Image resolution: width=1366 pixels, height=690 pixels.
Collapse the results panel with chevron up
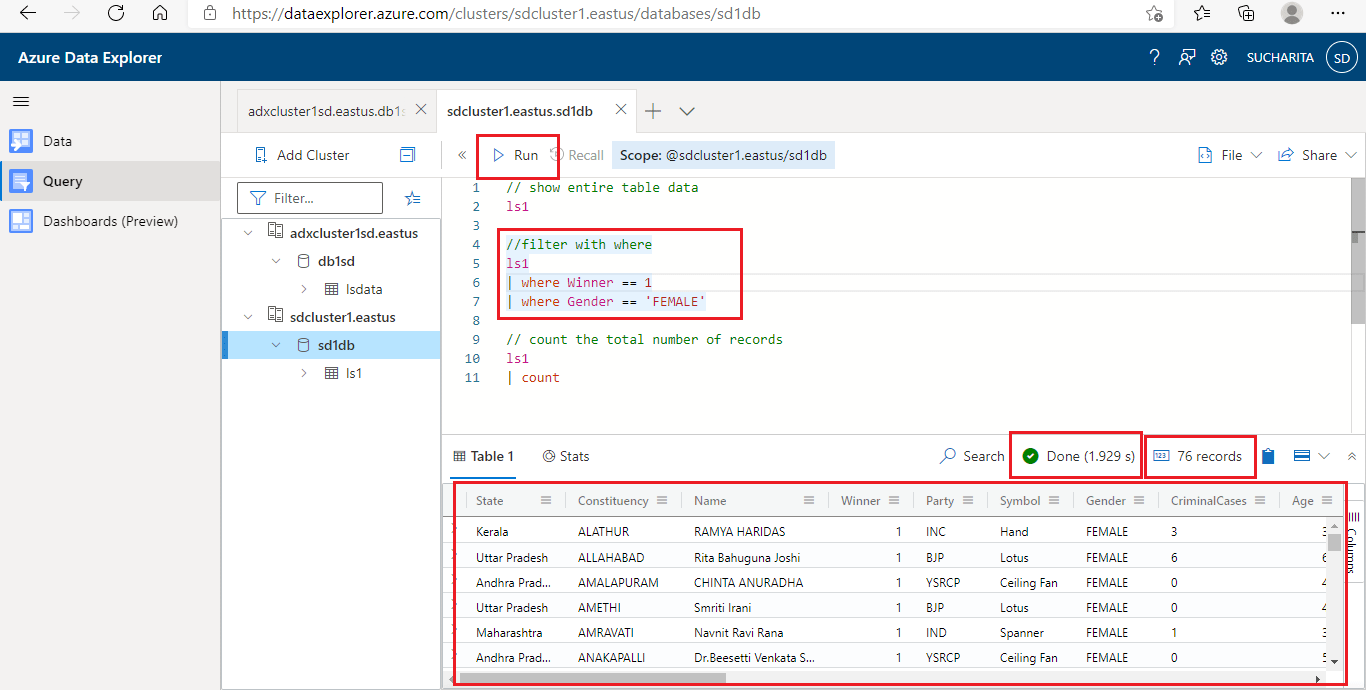1352,456
